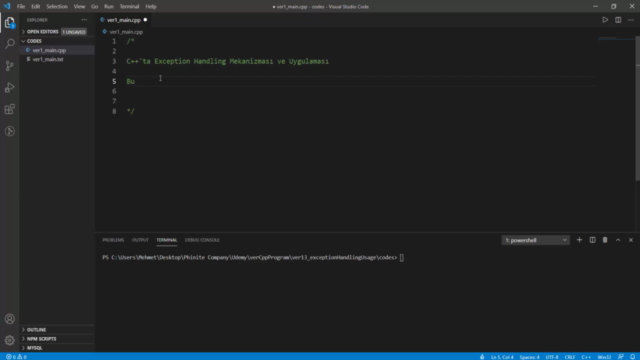Open editor More Actions ellipsis
640x360 pixels.
631,20
